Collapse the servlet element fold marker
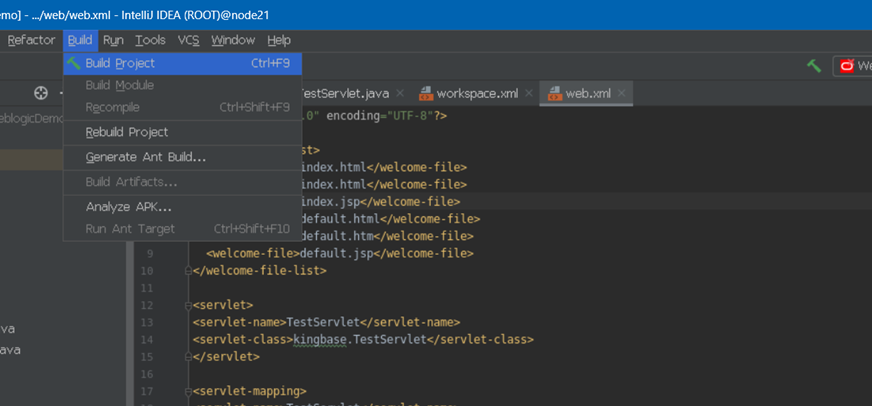 tap(187, 304)
